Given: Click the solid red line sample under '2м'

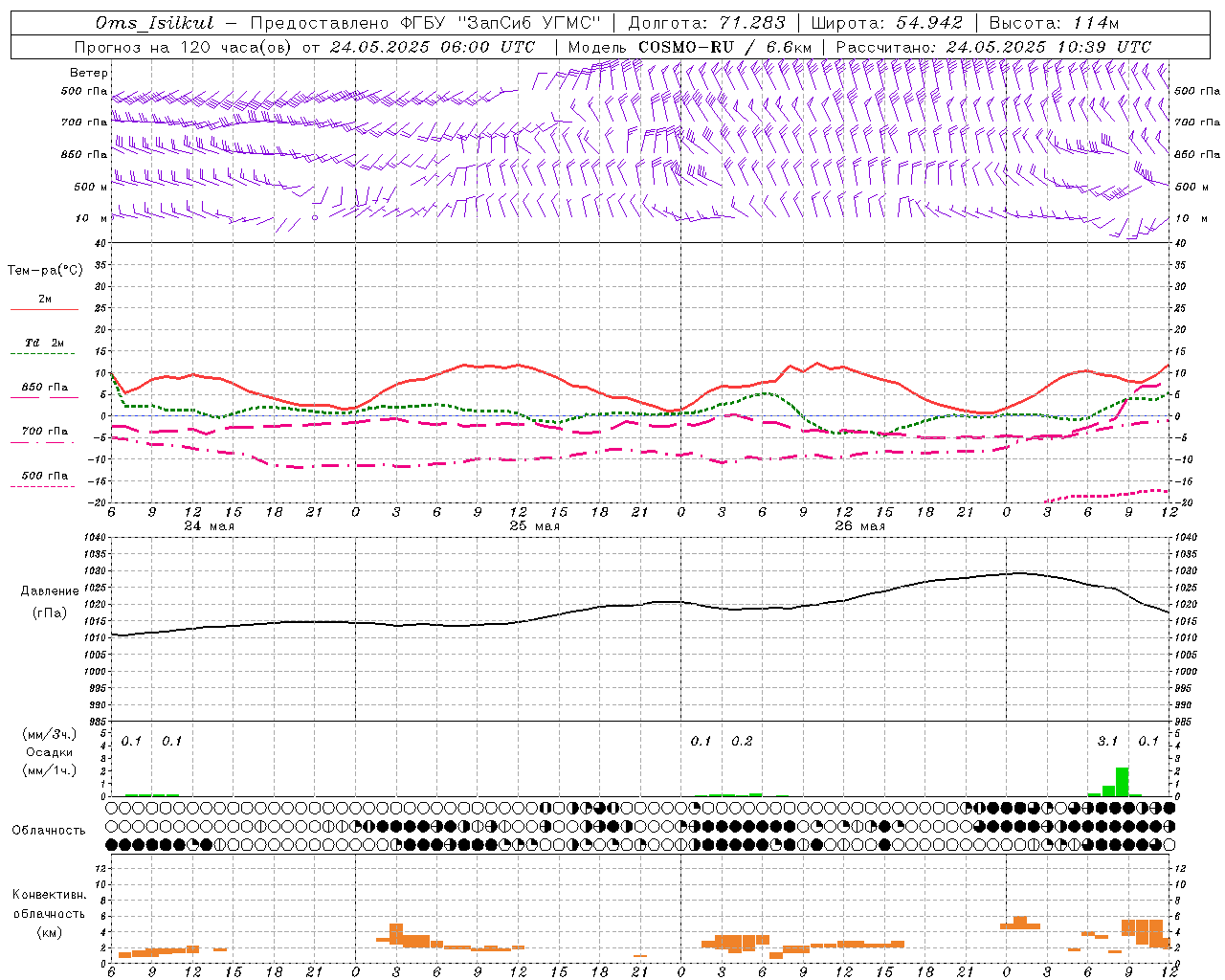Looking at the screenshot, I should (x=45, y=309).
